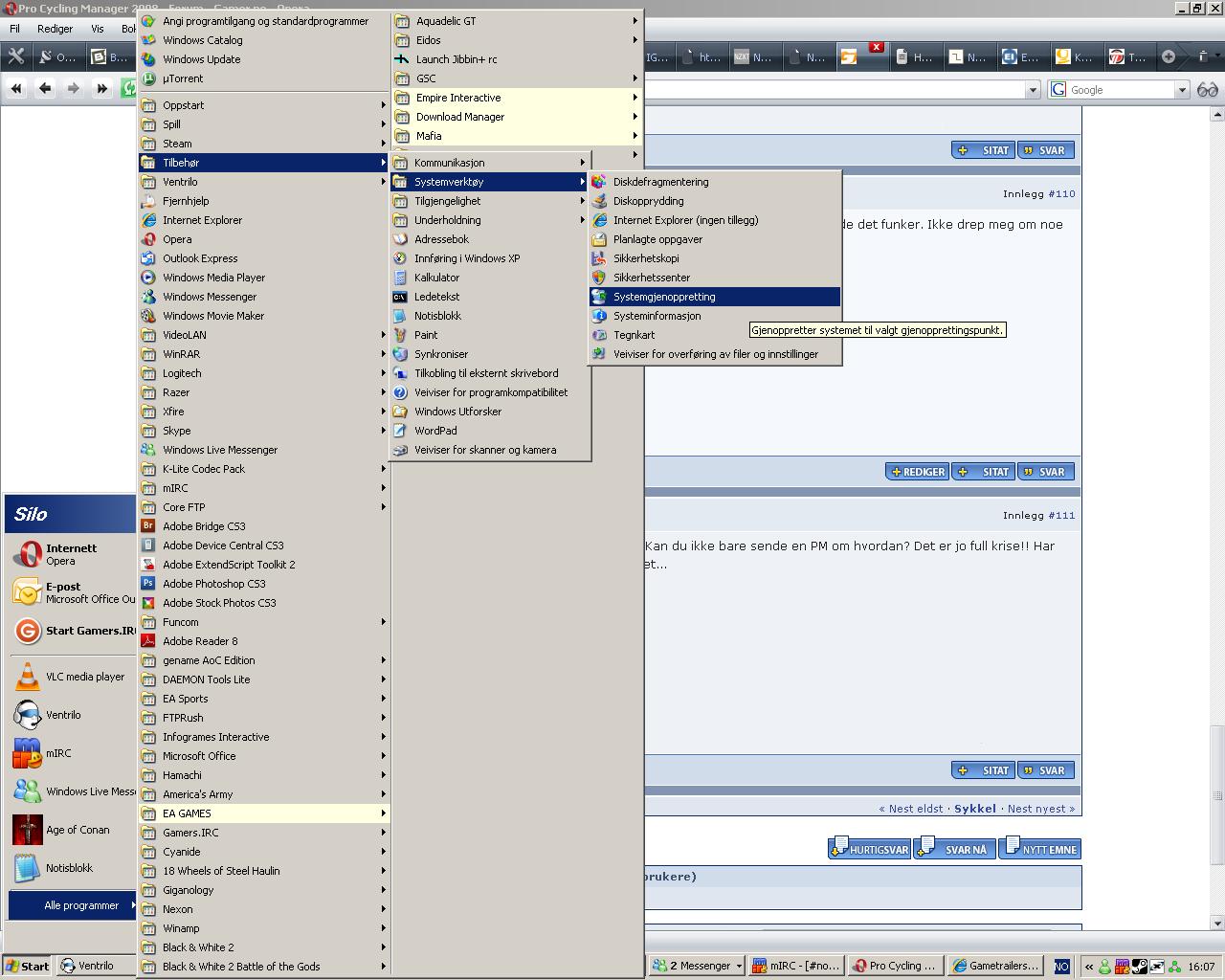1225x980 pixels.
Task: Open Adobe Reader 8
Action: (263, 641)
